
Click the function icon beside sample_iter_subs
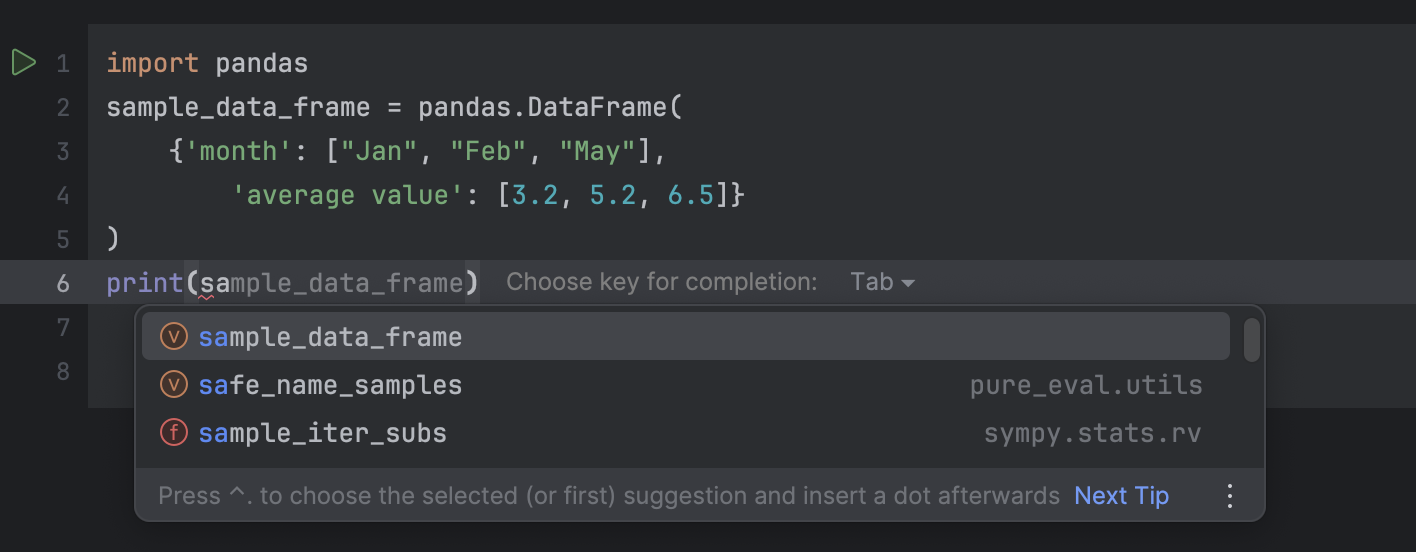click(x=174, y=433)
